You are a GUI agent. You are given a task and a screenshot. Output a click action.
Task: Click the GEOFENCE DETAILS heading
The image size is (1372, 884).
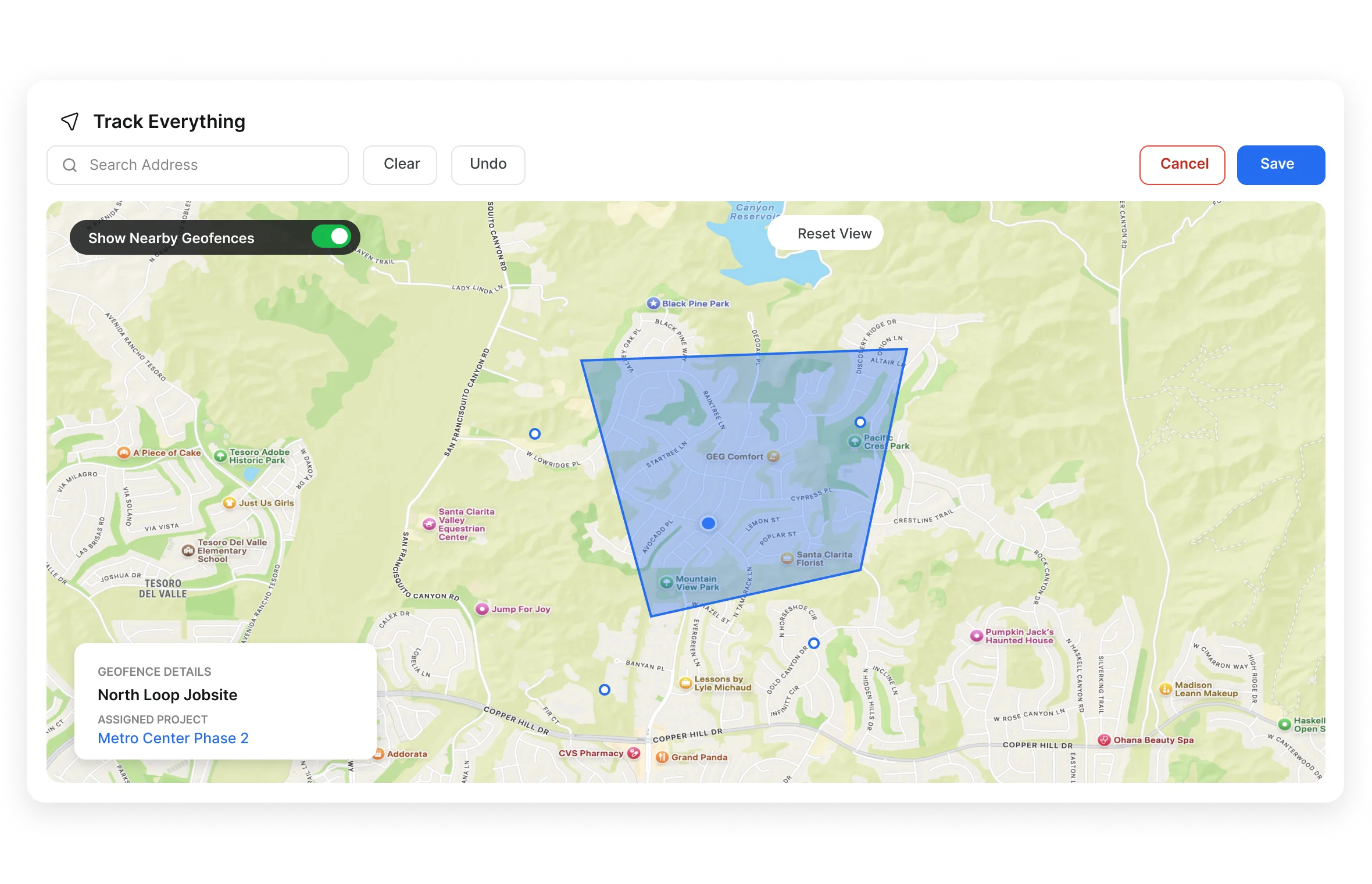(x=155, y=672)
